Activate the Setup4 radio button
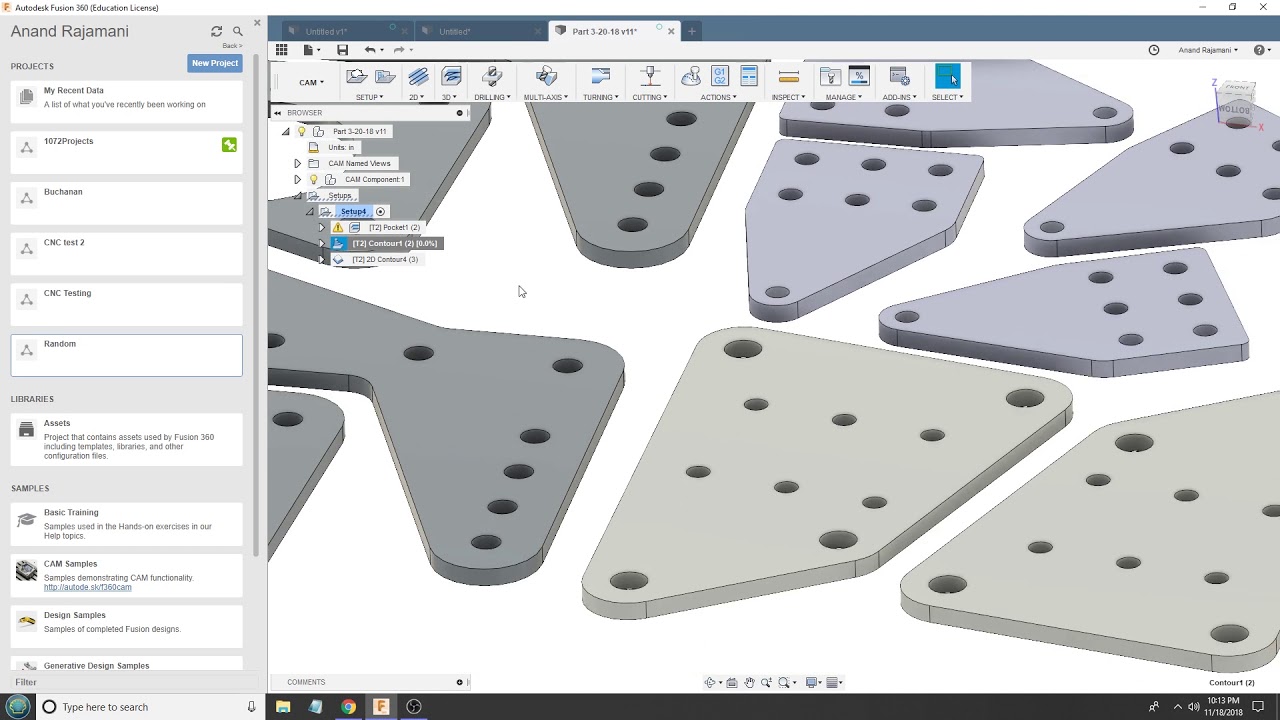 coord(380,212)
